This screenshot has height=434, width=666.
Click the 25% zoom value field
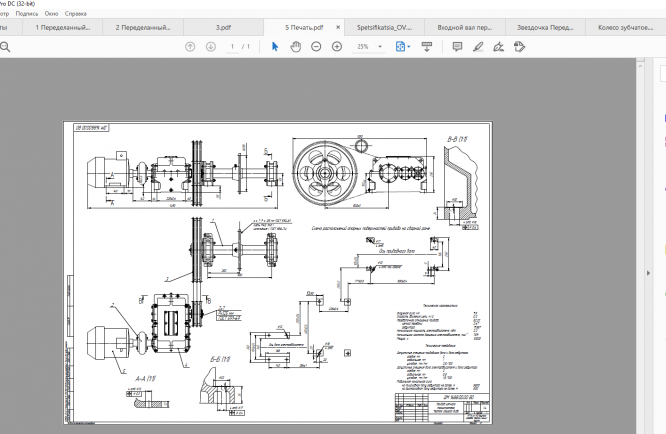point(363,47)
